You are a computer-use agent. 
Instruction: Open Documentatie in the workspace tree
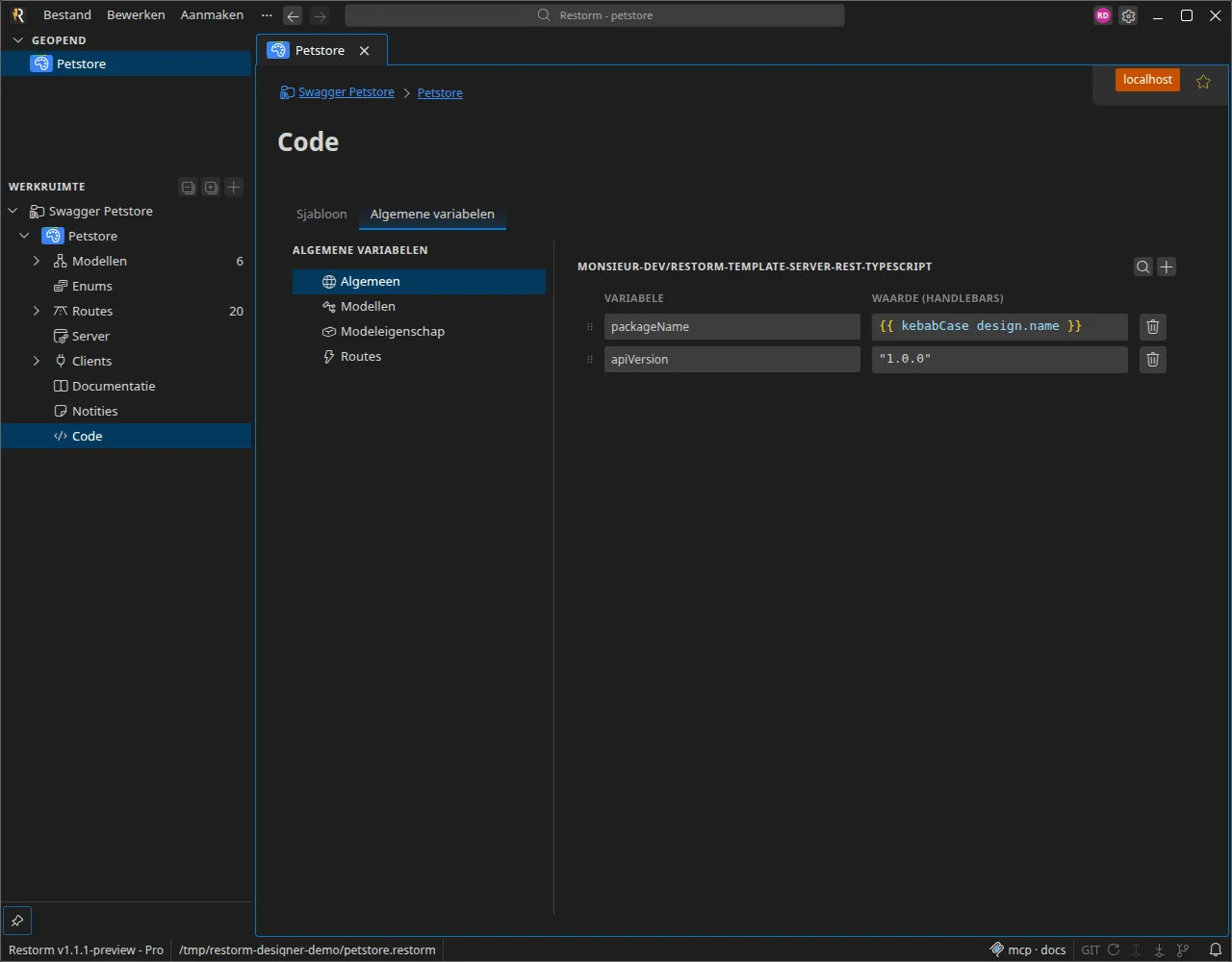click(x=126, y=386)
